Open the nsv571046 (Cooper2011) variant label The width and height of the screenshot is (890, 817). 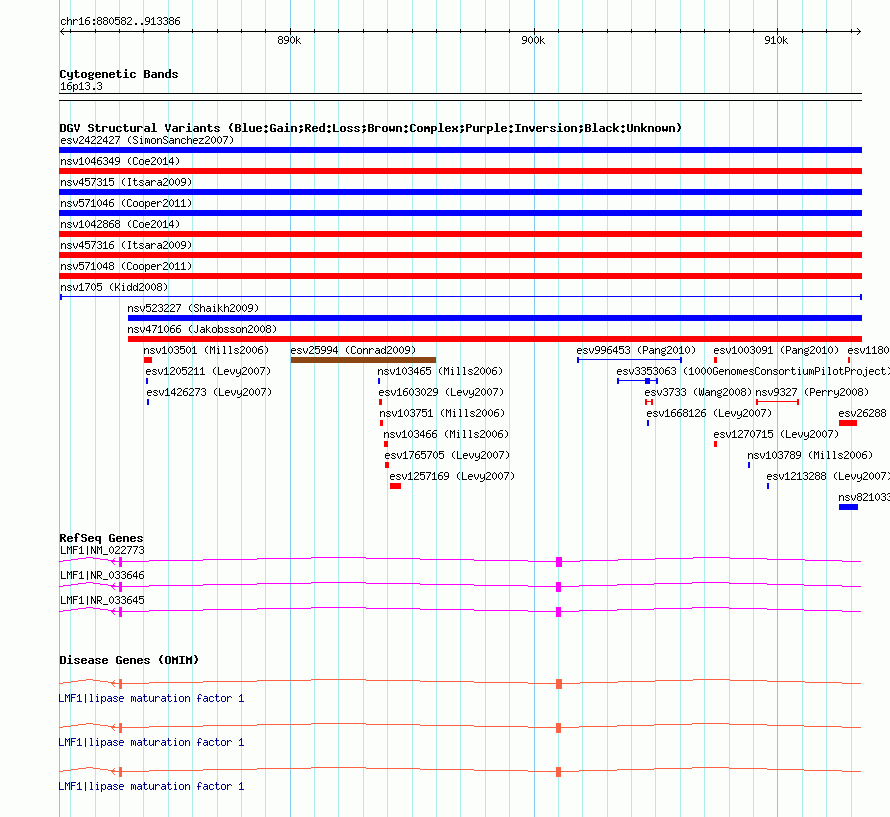126,203
